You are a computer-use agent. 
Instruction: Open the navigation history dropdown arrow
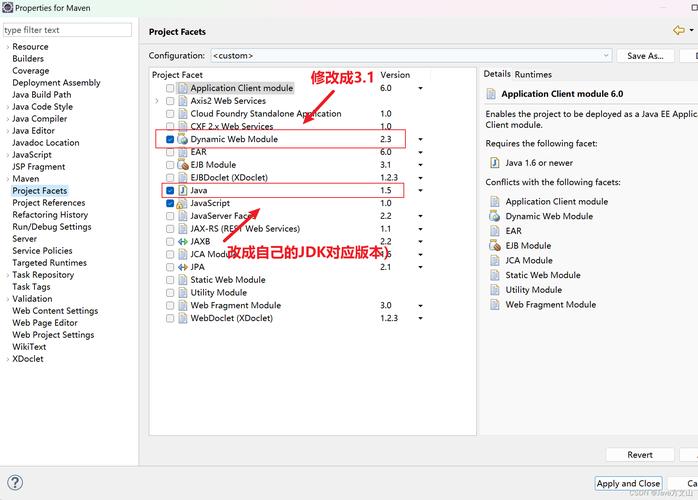click(x=691, y=30)
